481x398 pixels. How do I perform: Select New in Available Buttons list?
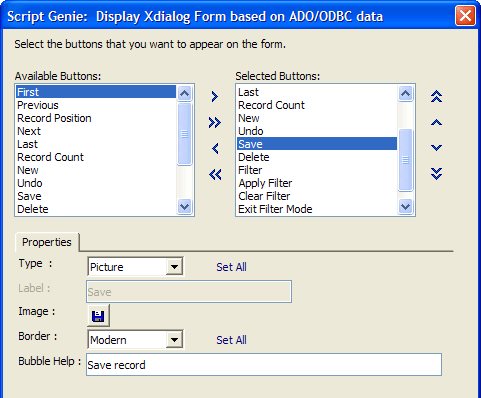pos(96,170)
